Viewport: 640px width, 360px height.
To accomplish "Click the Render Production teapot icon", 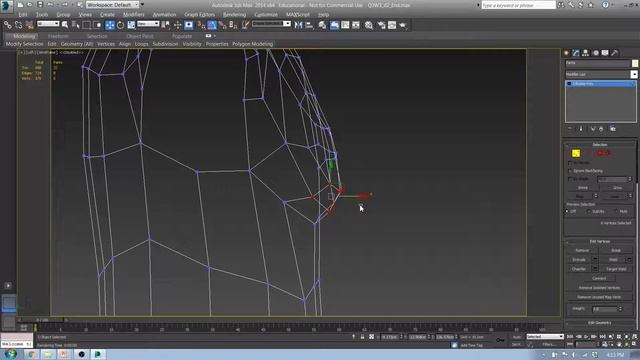I will pyautogui.click(x=403, y=25).
